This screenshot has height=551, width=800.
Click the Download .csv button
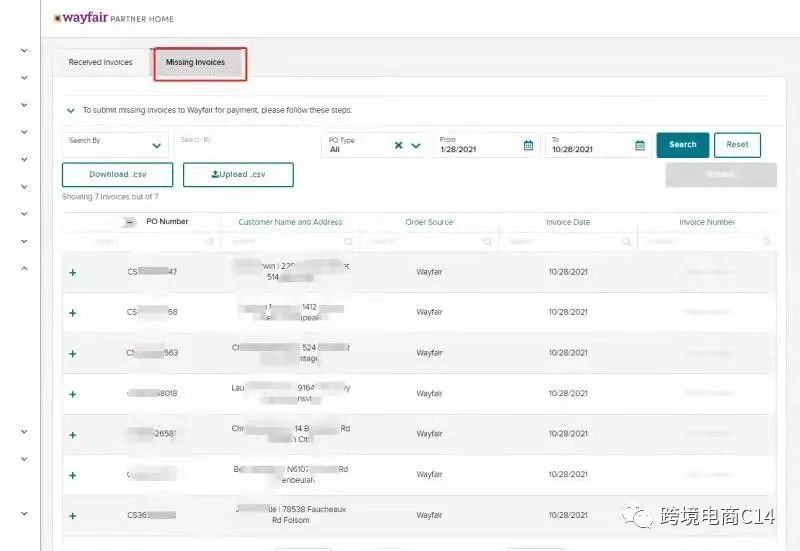click(118, 175)
